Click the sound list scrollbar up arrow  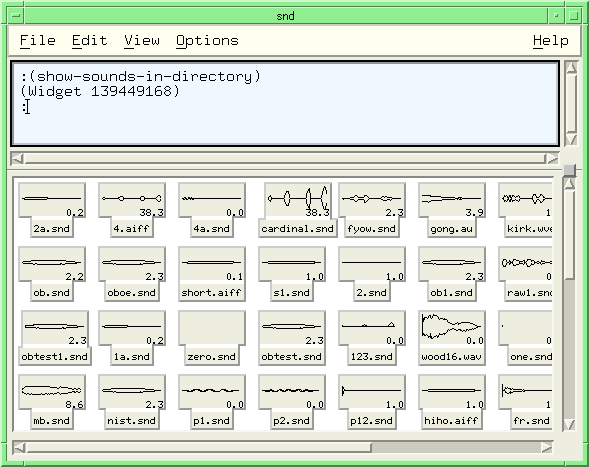point(570,184)
